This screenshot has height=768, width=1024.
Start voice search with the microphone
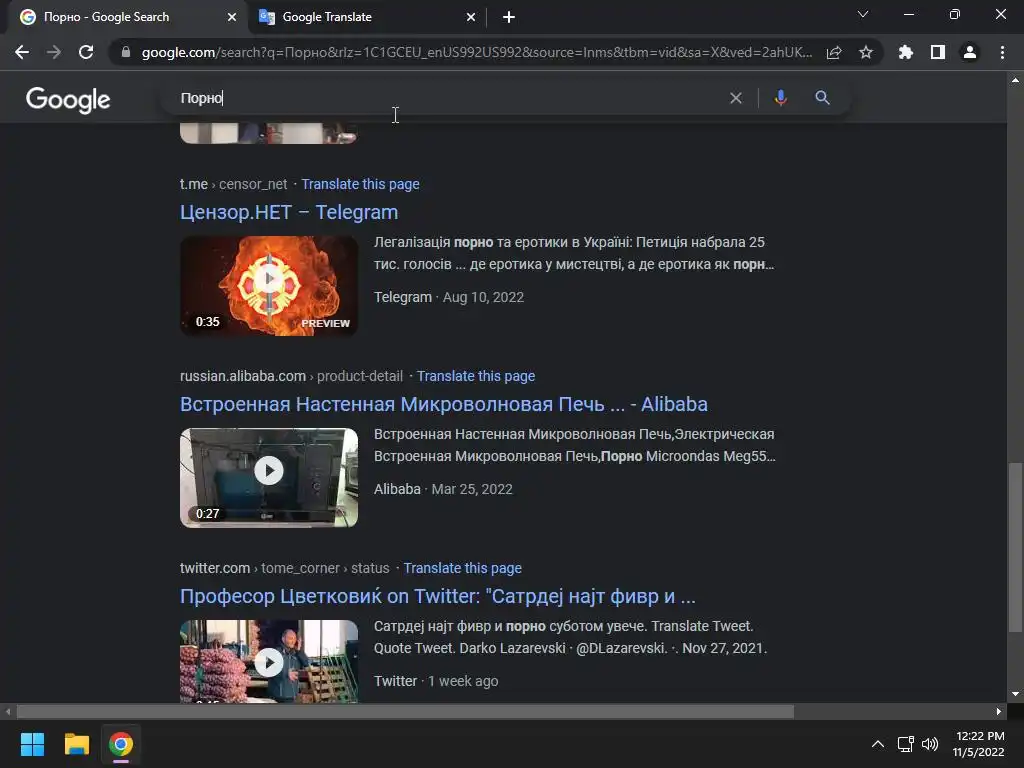point(780,98)
